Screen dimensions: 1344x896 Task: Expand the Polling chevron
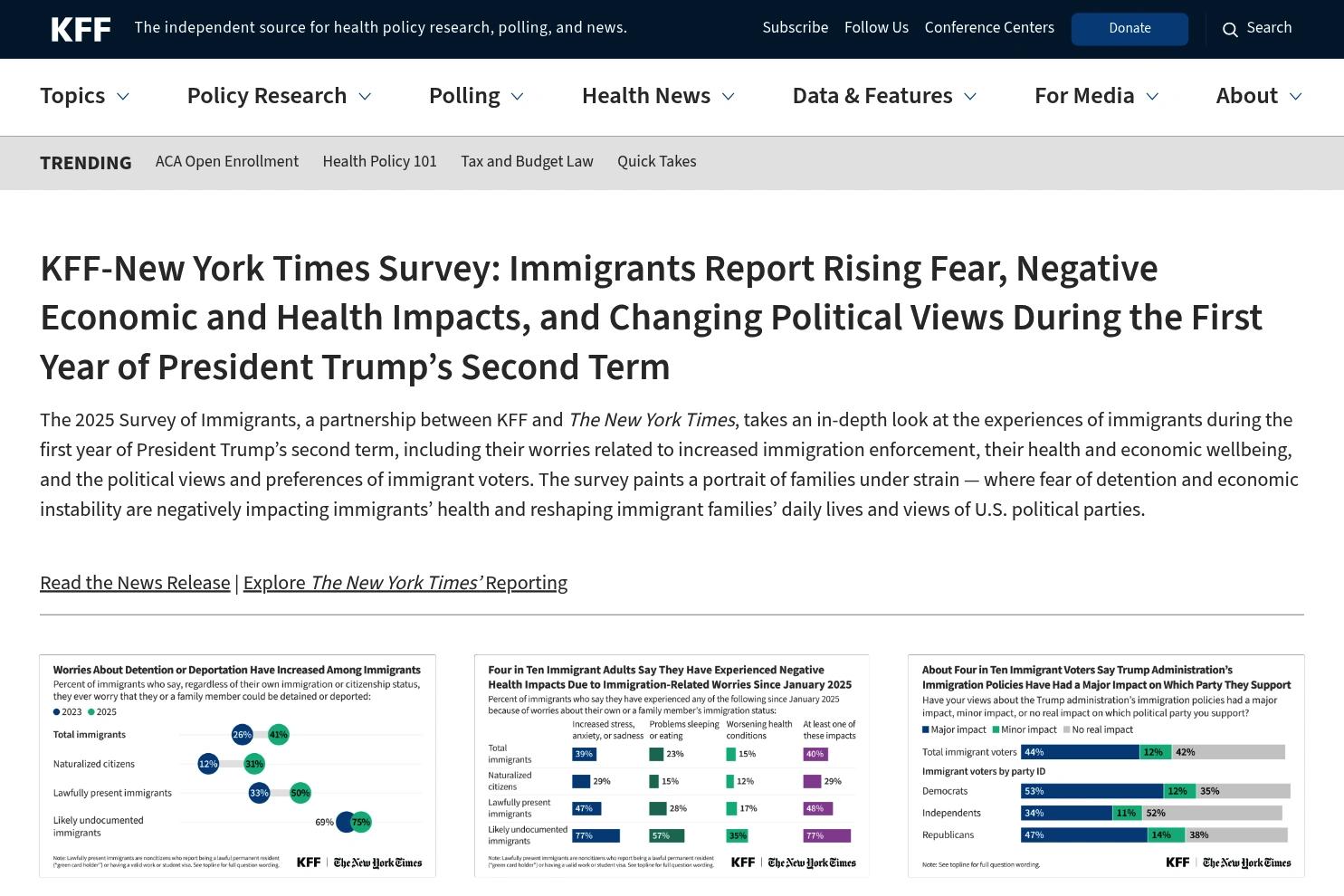pos(518,96)
